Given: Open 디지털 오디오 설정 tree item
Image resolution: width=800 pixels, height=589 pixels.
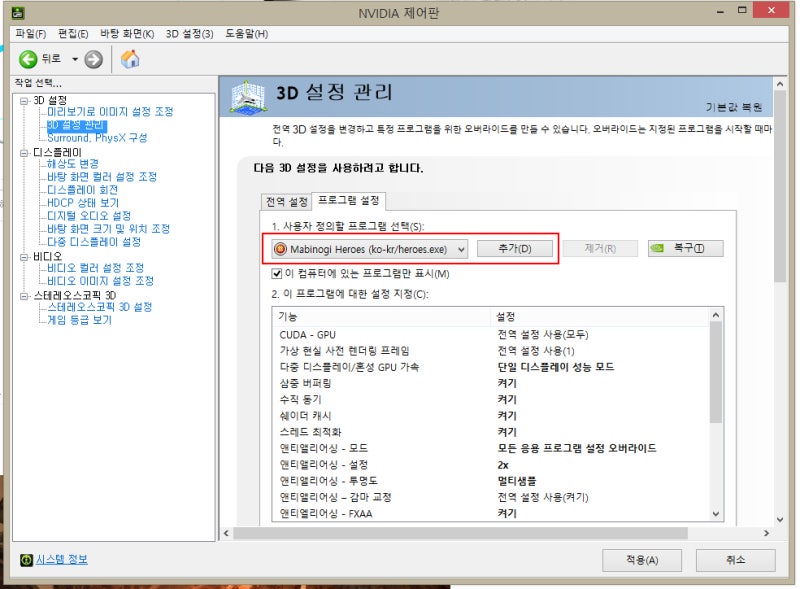Looking at the screenshot, I should point(89,216).
